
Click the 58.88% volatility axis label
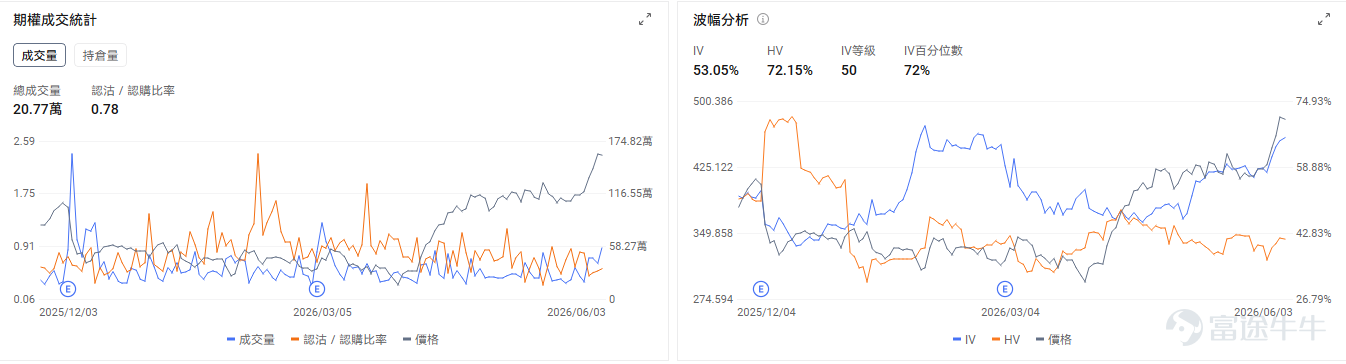pos(1314,167)
